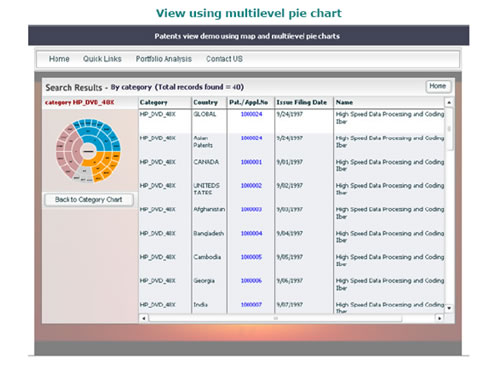Screen dimensions: 500x375
Task: Click the horizontal scrollbar right arrow
Action: pos(440,318)
